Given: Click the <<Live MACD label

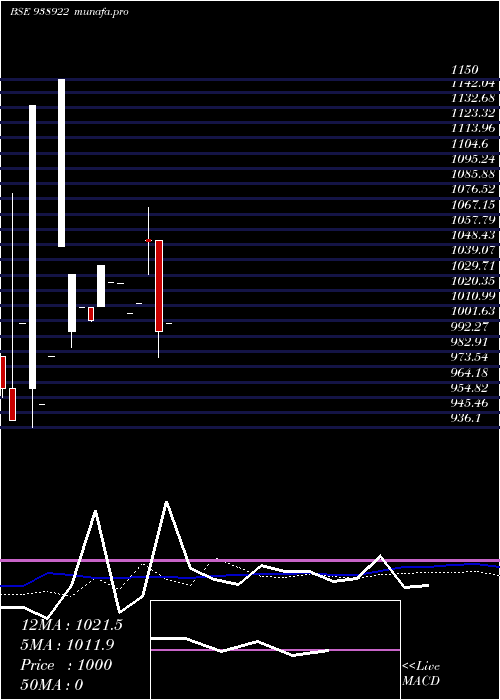Looking at the screenshot, I should 421,673.
